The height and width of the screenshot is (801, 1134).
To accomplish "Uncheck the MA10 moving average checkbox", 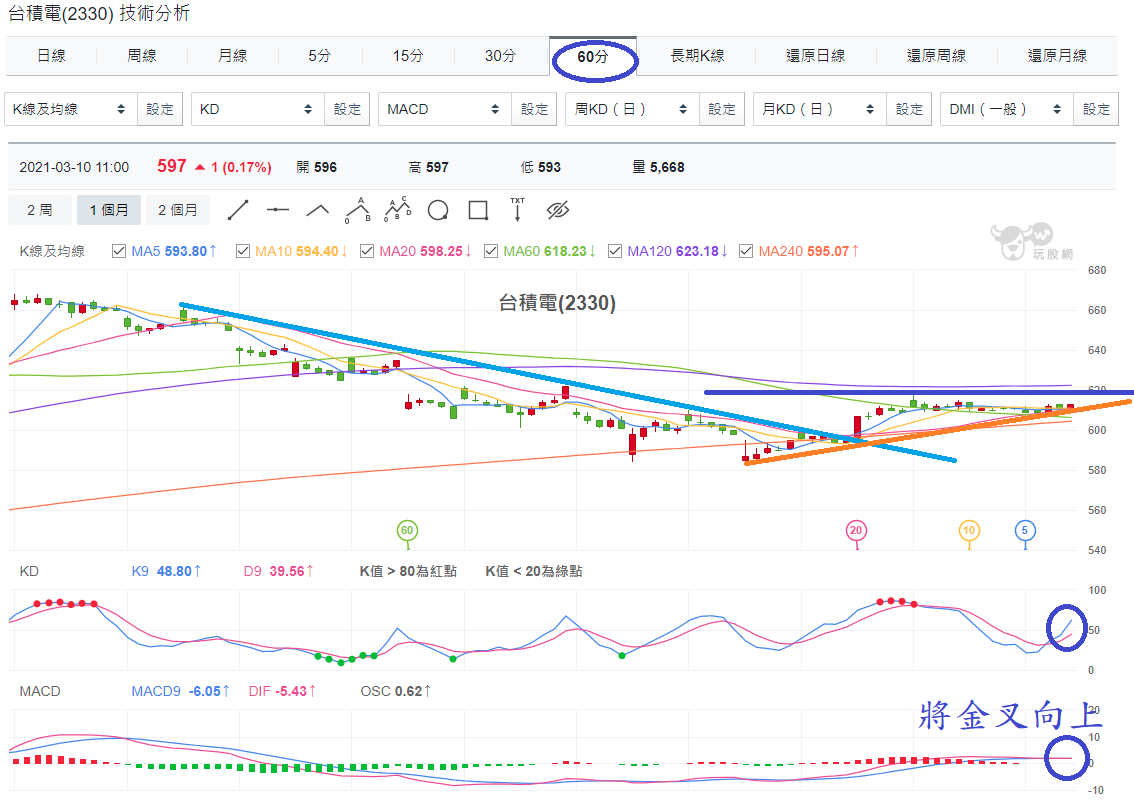I will click(x=243, y=251).
